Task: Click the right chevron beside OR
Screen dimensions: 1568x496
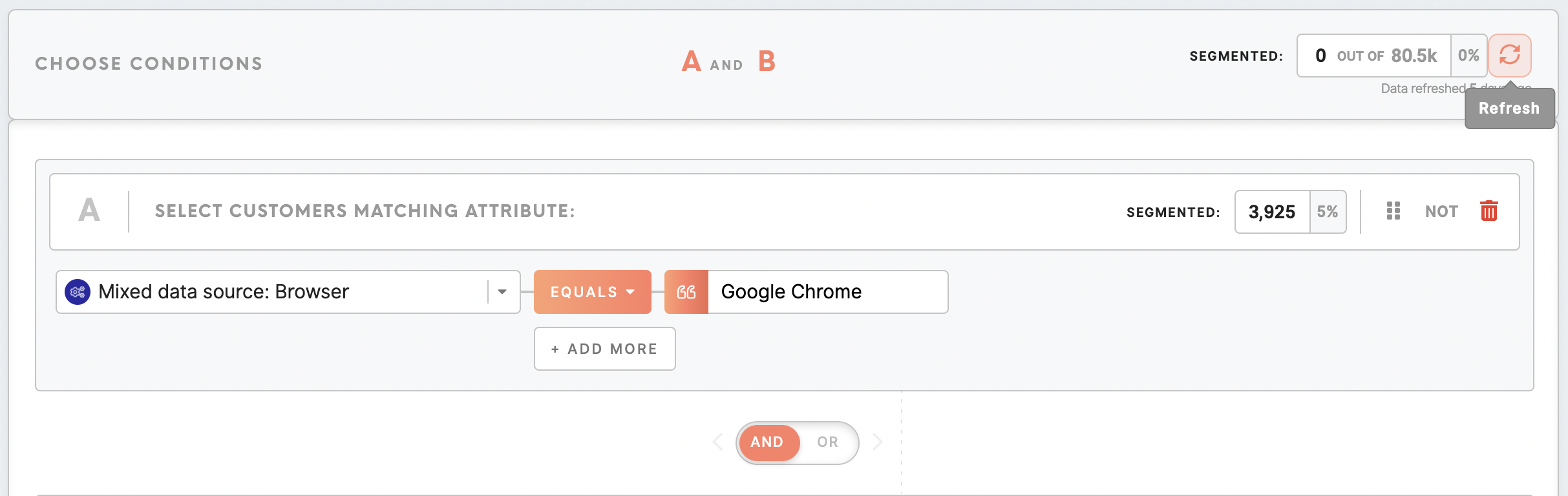Action: click(877, 442)
